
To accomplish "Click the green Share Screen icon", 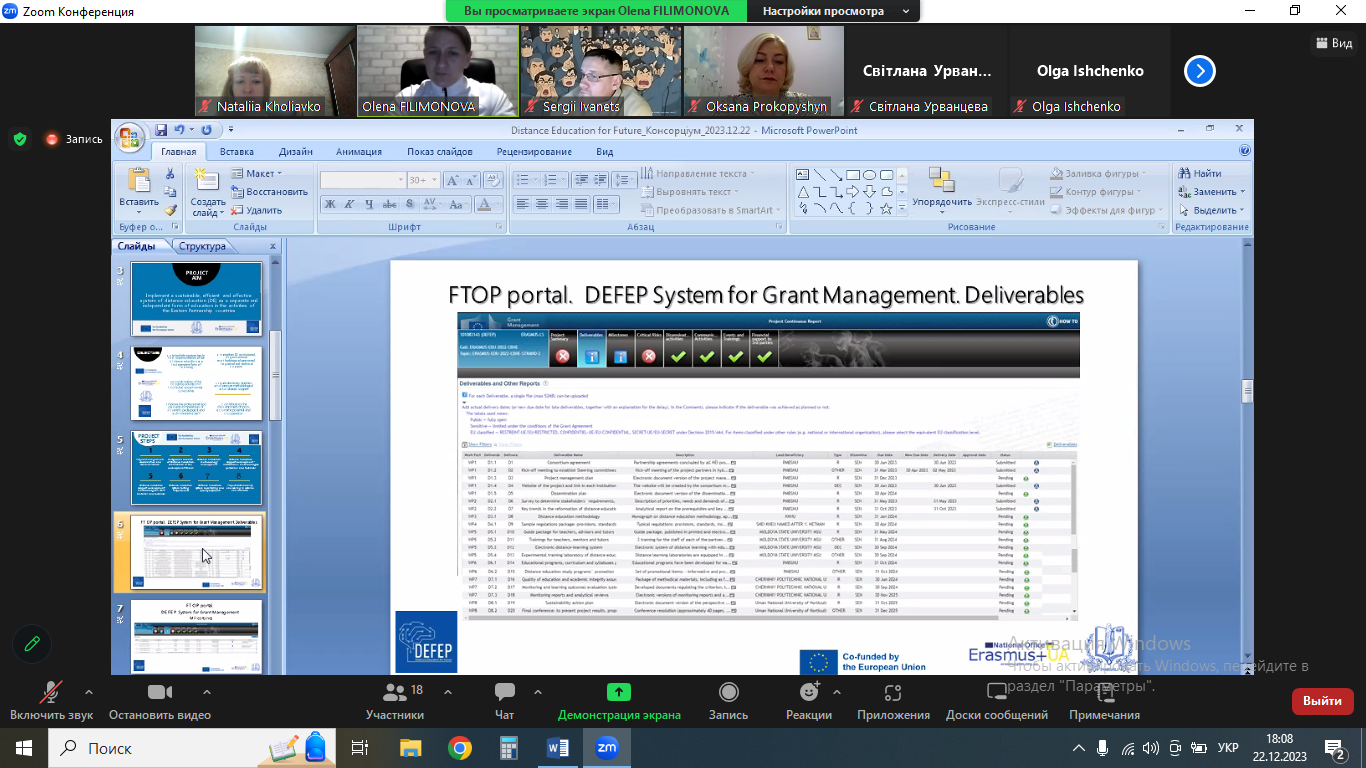I will [619, 693].
